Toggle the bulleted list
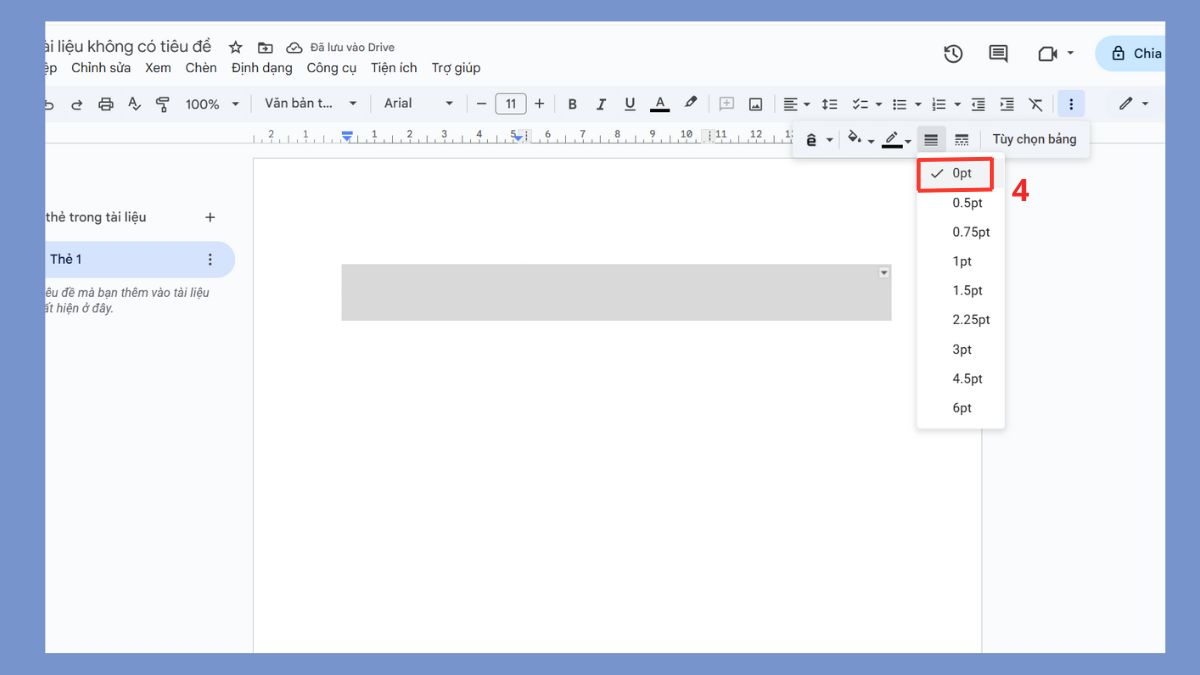 (899, 104)
